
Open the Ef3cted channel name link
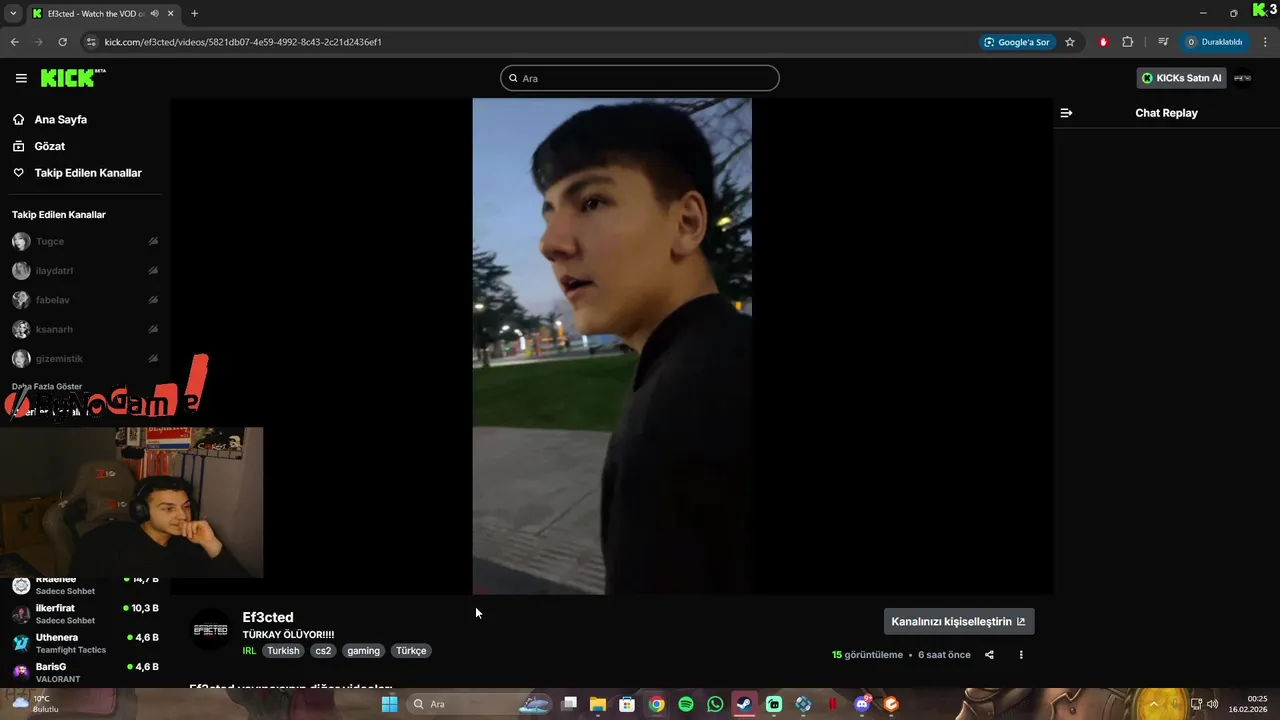[268, 617]
